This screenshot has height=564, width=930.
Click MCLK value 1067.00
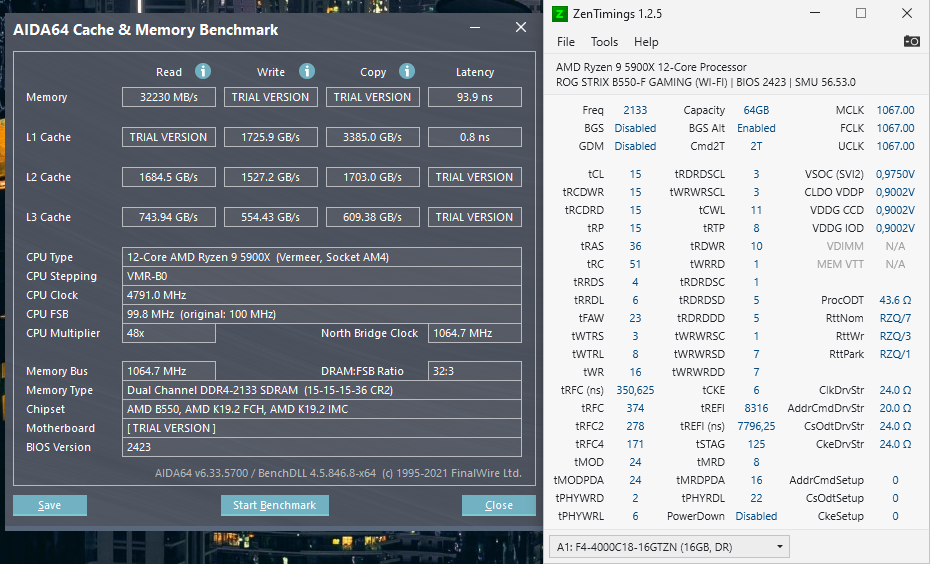point(895,110)
